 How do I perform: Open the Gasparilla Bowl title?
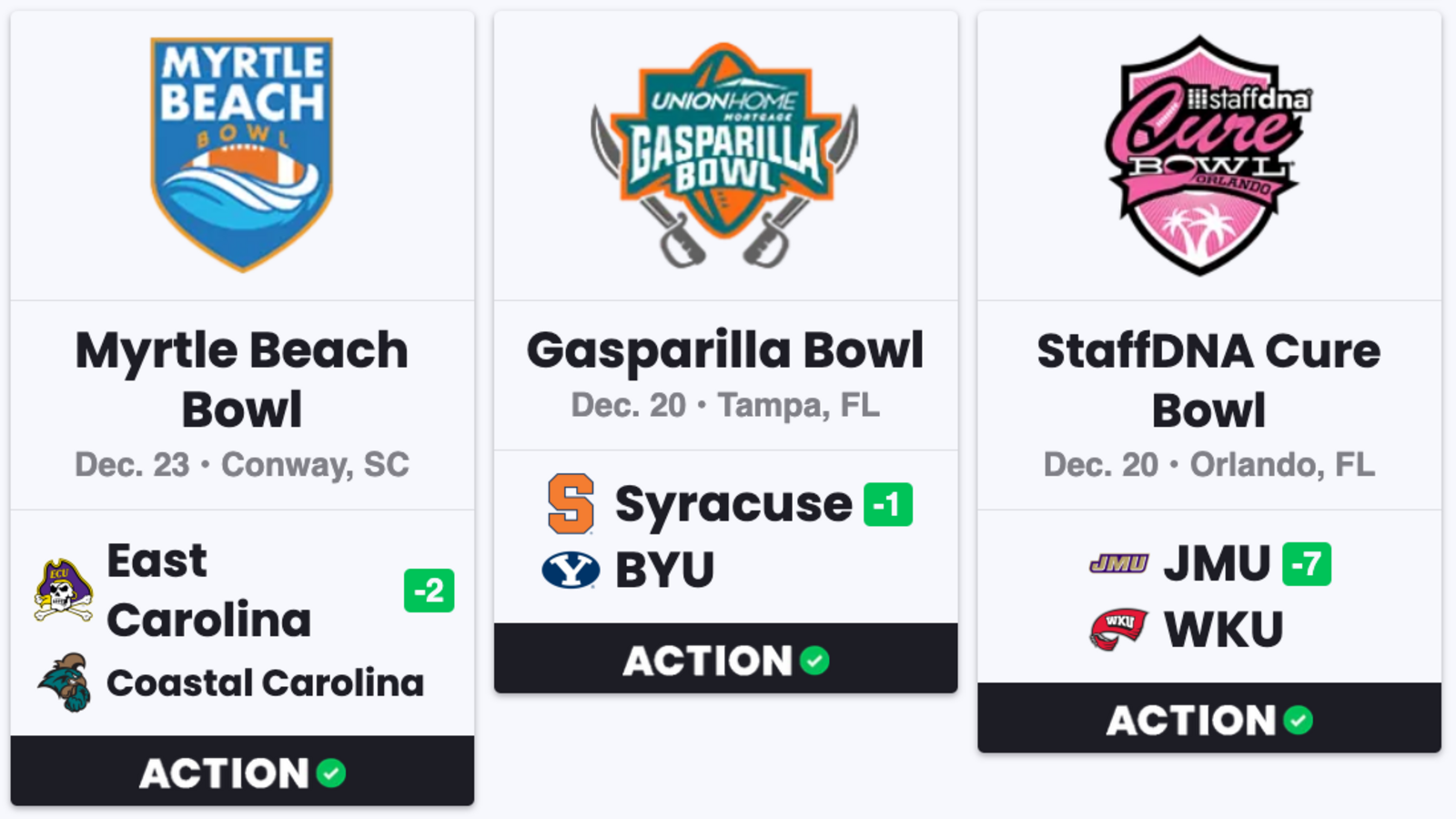pyautogui.click(x=725, y=350)
